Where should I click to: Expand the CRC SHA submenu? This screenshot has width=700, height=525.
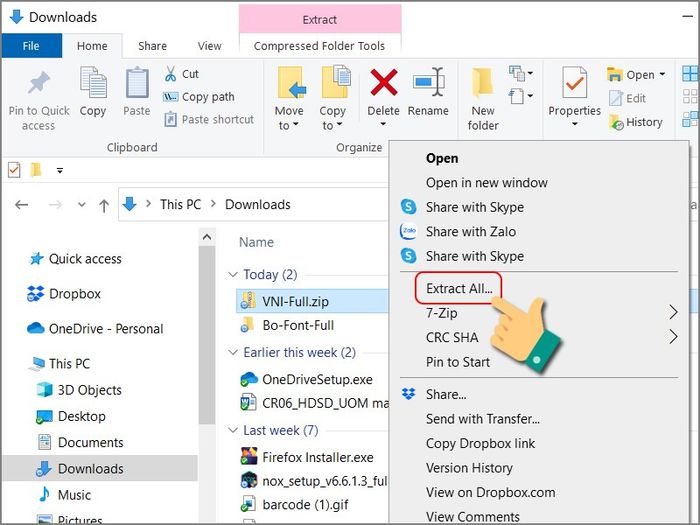pyautogui.click(x=674, y=337)
